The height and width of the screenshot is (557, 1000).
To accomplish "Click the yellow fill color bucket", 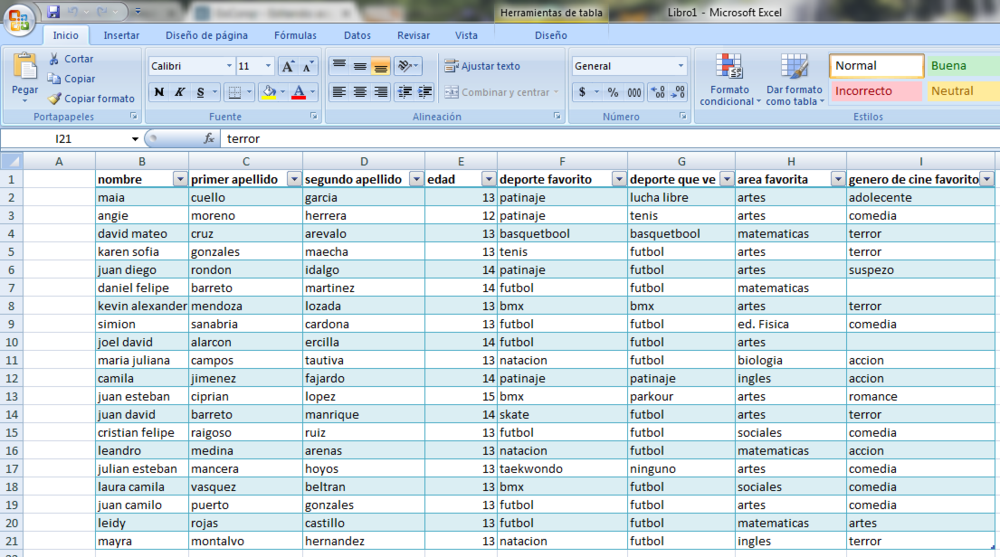I will (267, 92).
